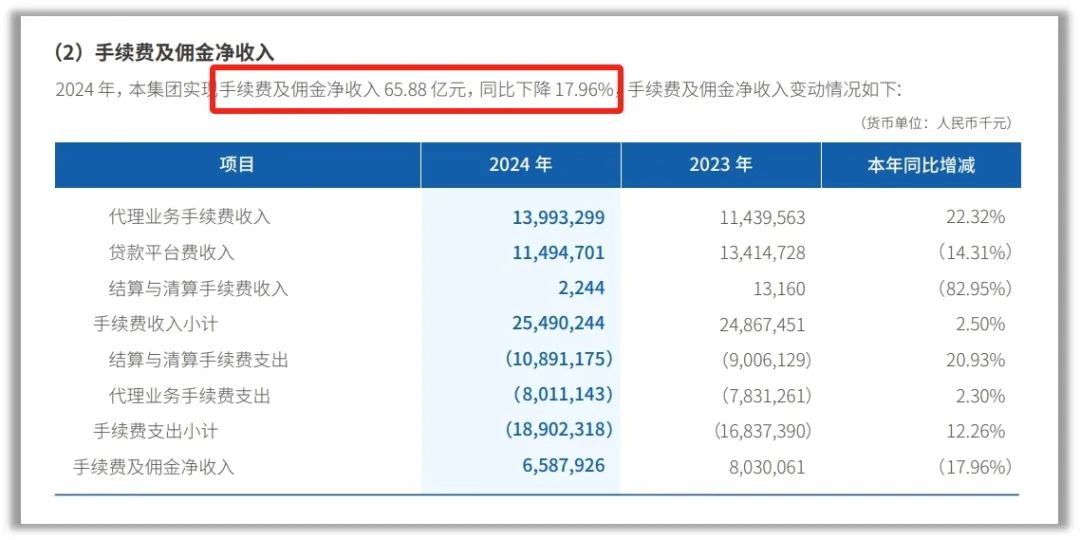This screenshot has width=1080, height=540.
Task: Click the text 2024 年，本集团实现
Action: tap(137, 90)
